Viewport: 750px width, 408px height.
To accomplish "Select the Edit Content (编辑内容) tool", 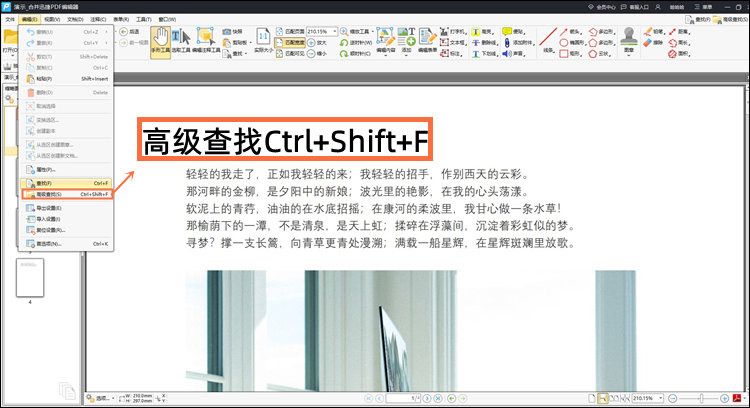I will click(x=385, y=44).
